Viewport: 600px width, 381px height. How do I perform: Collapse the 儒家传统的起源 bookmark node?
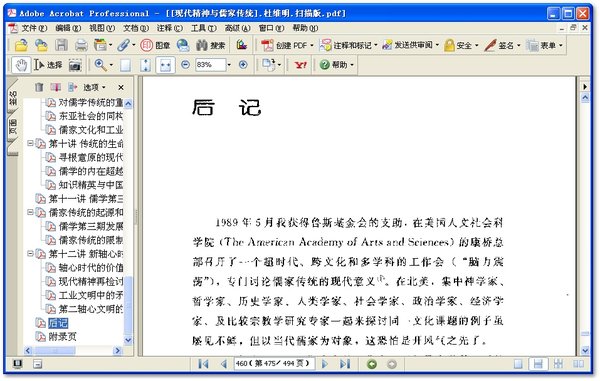(x=30, y=212)
